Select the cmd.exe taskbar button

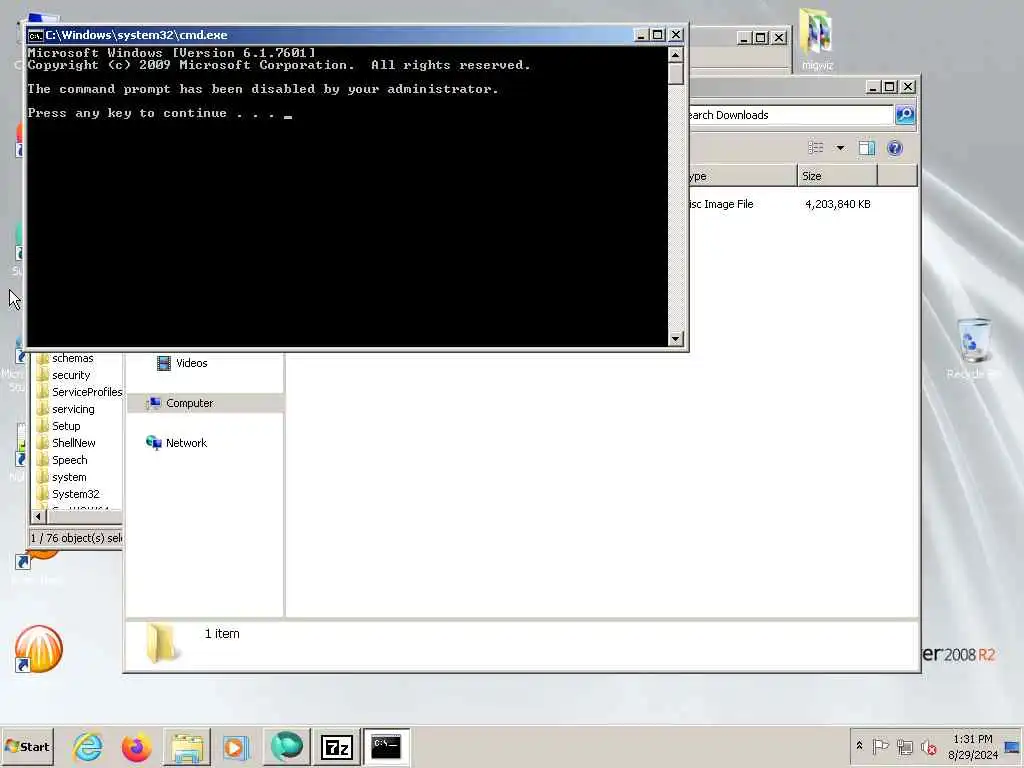[x=386, y=746]
